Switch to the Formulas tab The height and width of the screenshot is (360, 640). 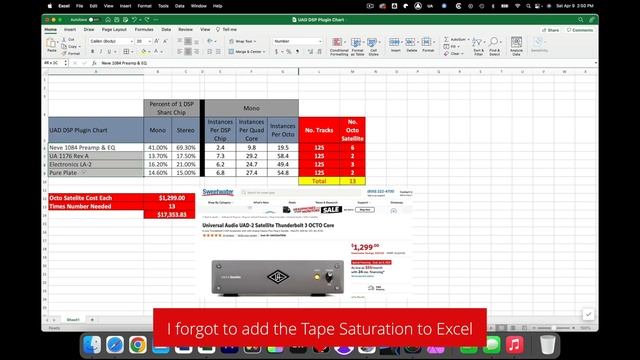(144, 30)
